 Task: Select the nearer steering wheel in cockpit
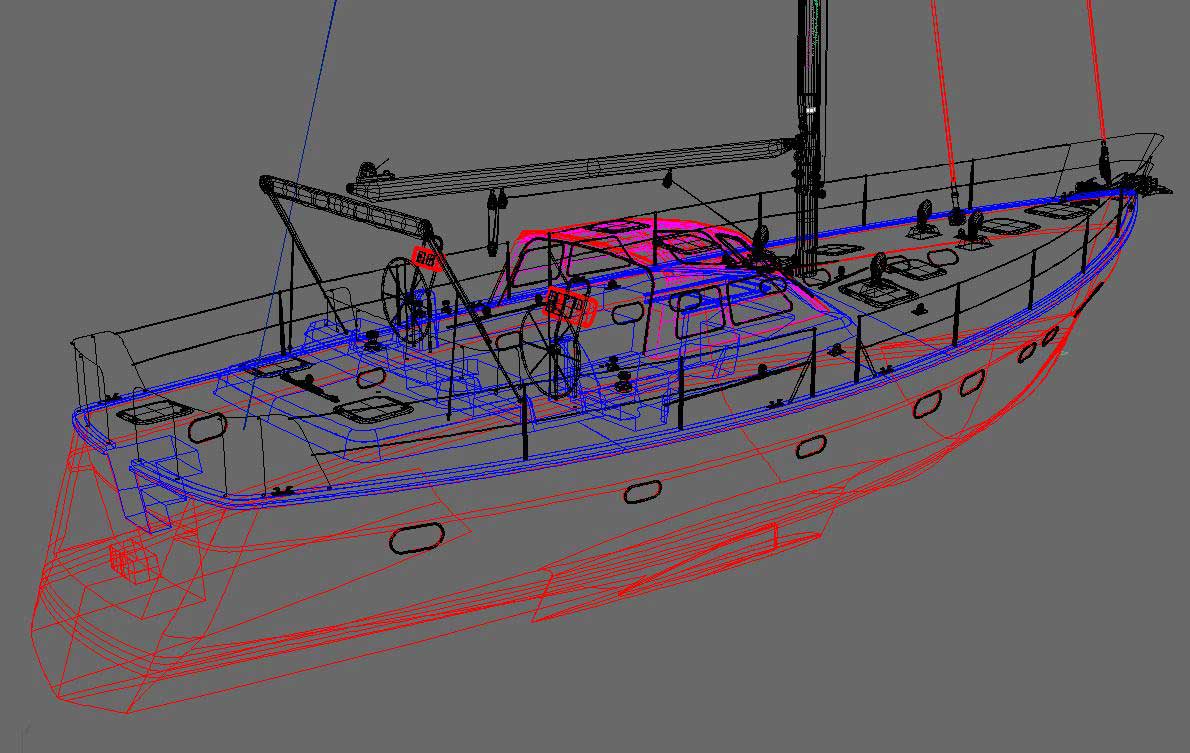click(x=550, y=353)
